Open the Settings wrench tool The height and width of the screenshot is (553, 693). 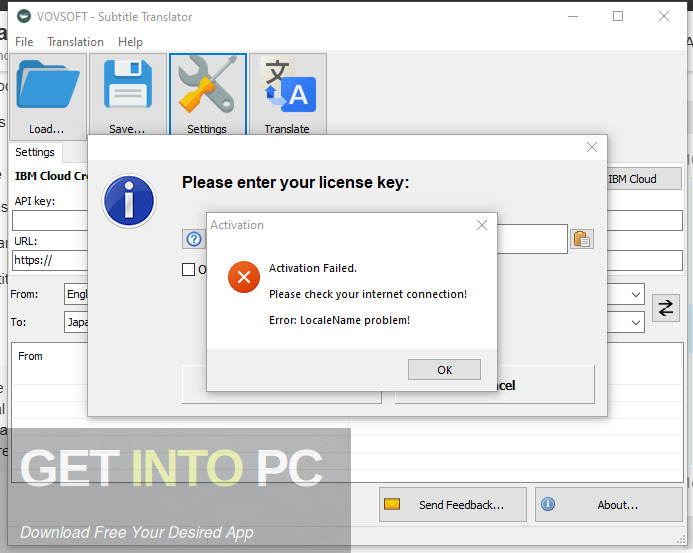(208, 96)
